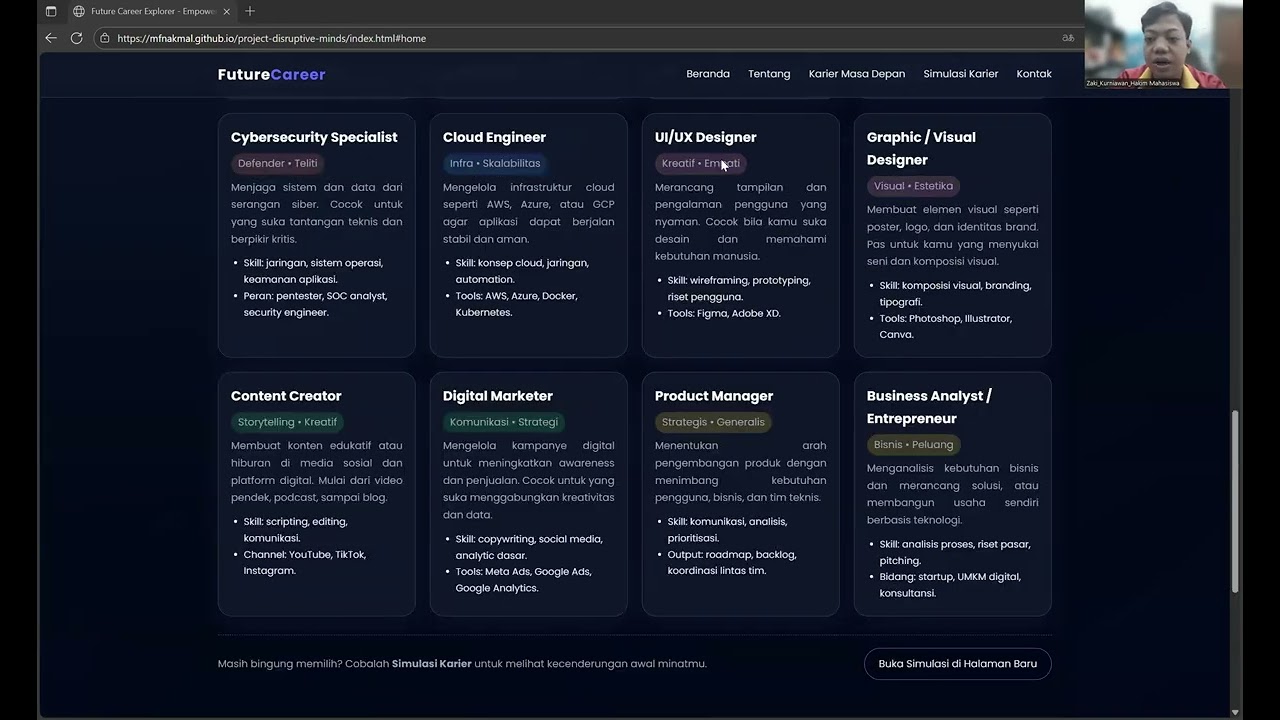
Task: Click 'Skill: konsep cloud, jaringan' bullet
Action: [522, 271]
